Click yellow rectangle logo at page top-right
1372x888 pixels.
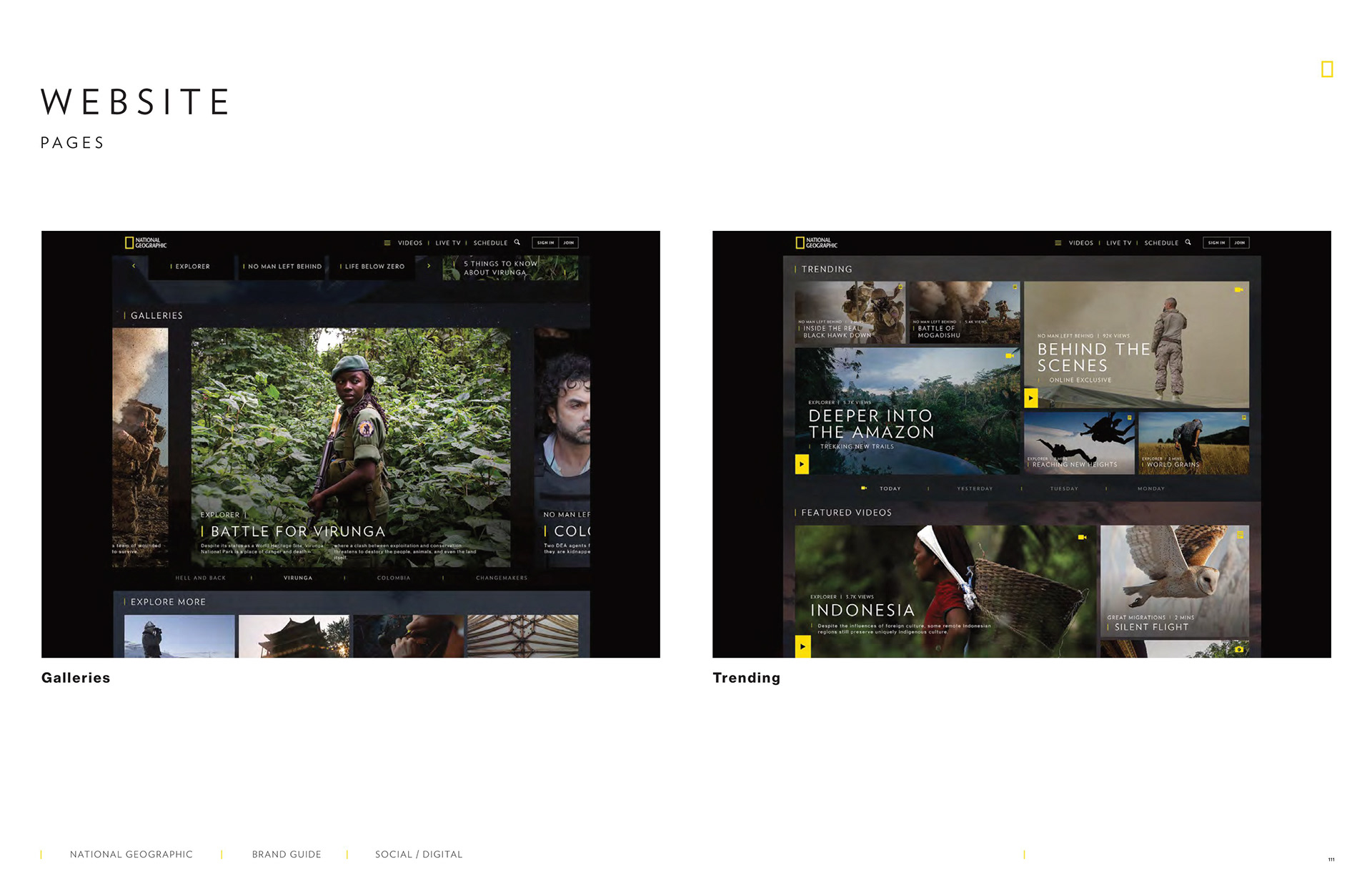1327,69
